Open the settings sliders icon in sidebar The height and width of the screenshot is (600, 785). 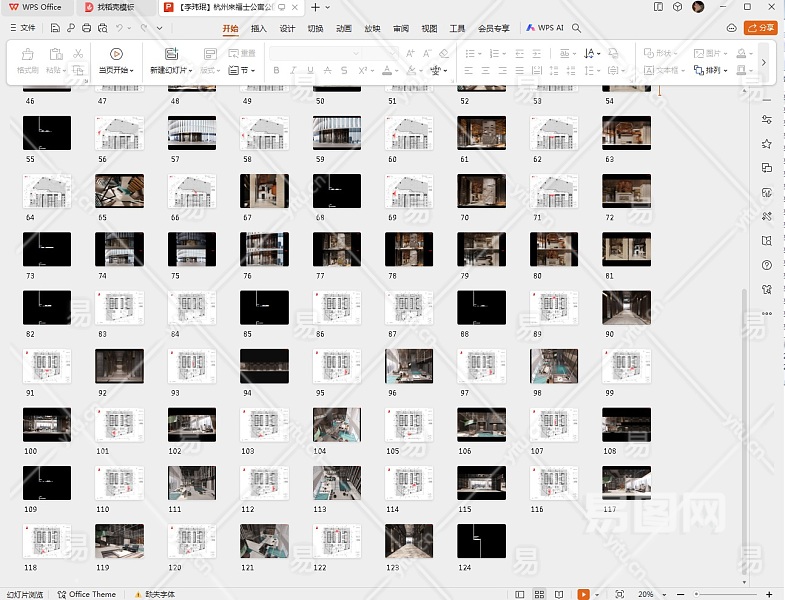click(767, 119)
